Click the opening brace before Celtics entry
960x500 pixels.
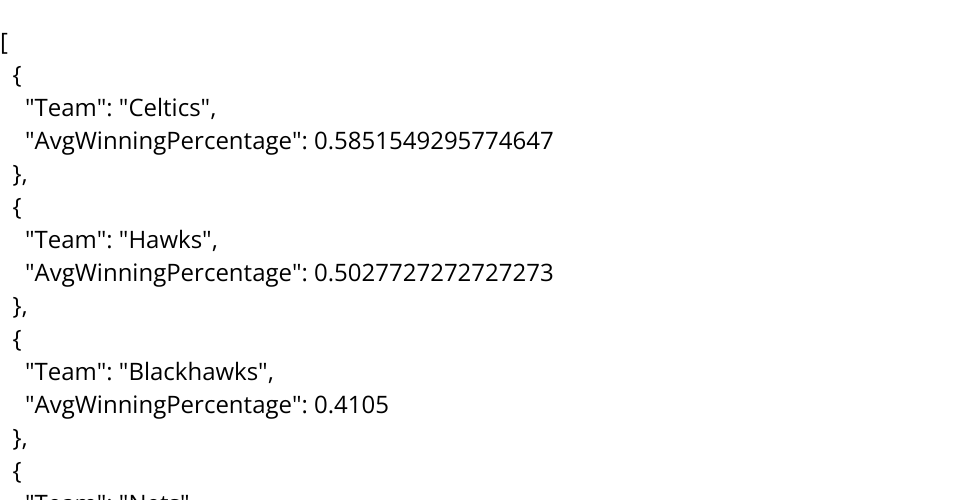click(17, 76)
